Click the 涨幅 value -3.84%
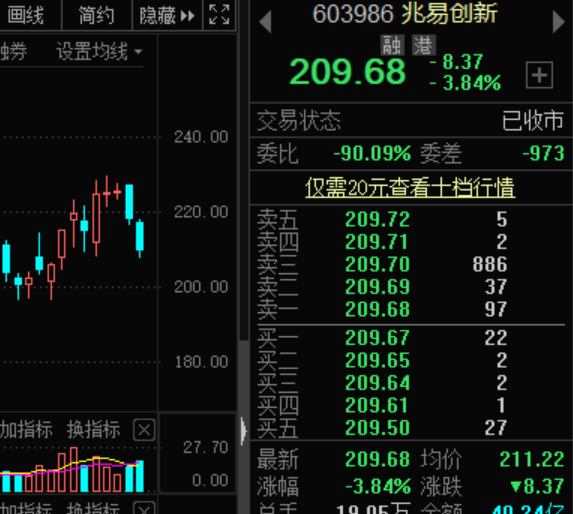 (379, 487)
